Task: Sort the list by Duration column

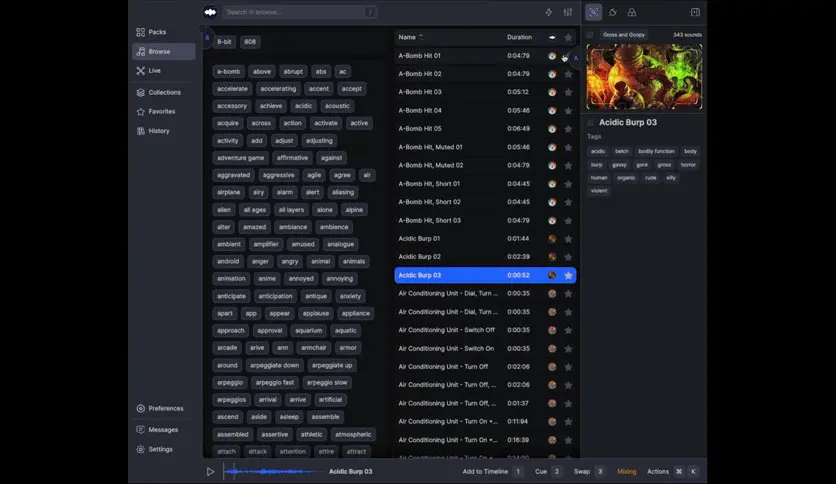Action: click(519, 37)
